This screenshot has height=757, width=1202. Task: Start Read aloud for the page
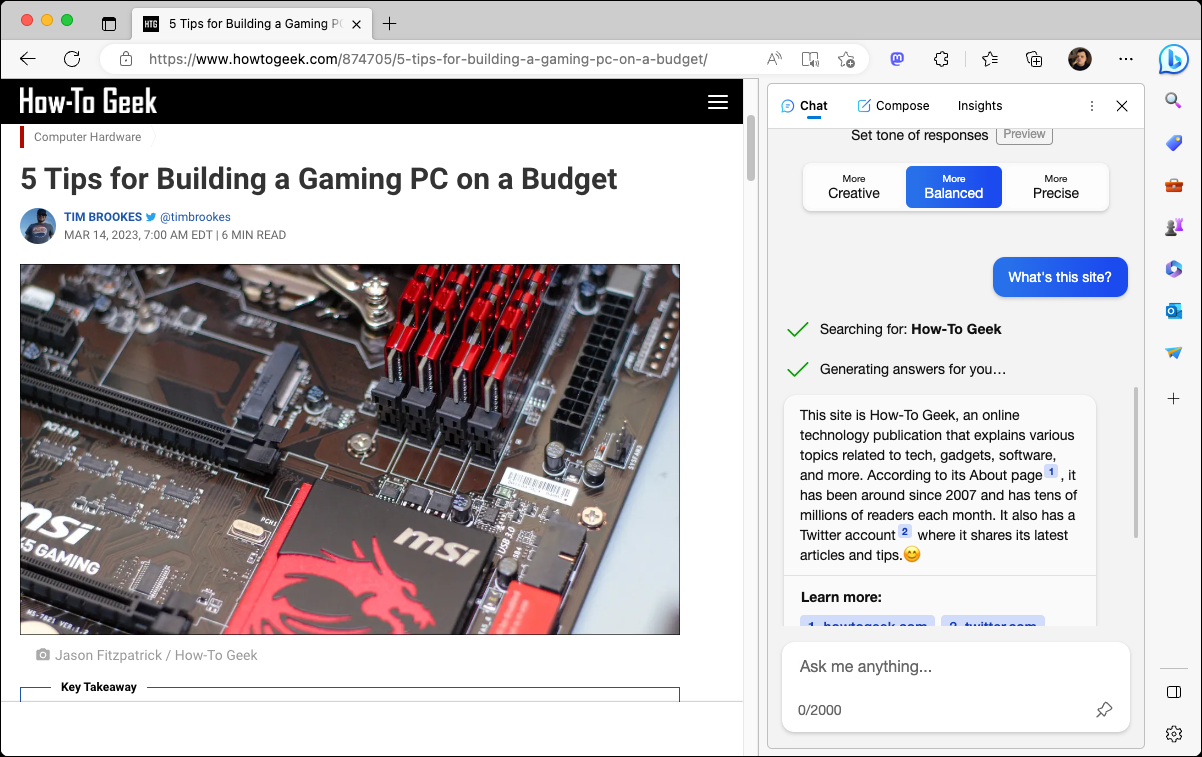point(773,59)
